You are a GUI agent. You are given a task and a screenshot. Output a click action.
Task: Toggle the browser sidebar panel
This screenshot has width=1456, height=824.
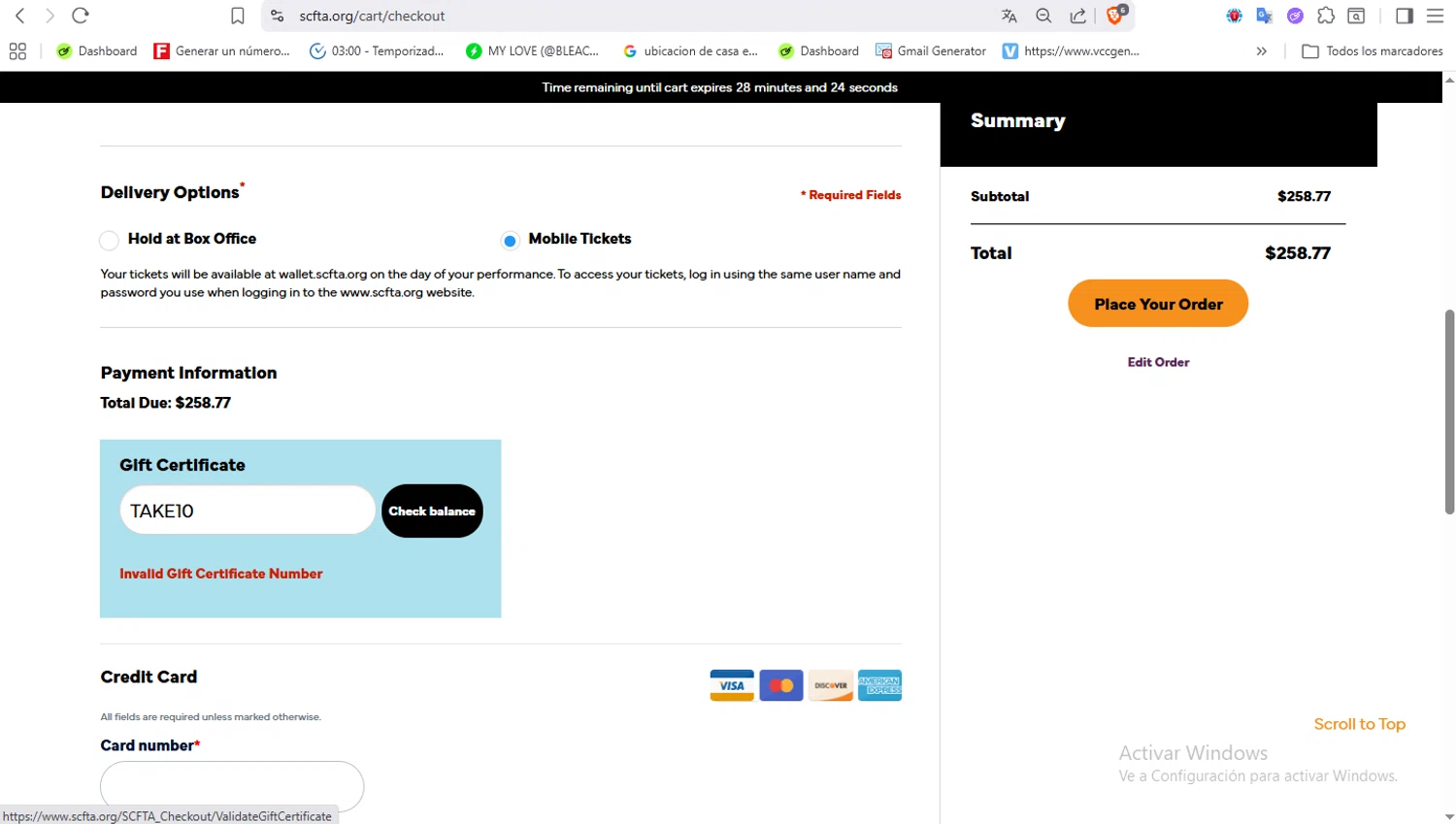[1405, 16]
